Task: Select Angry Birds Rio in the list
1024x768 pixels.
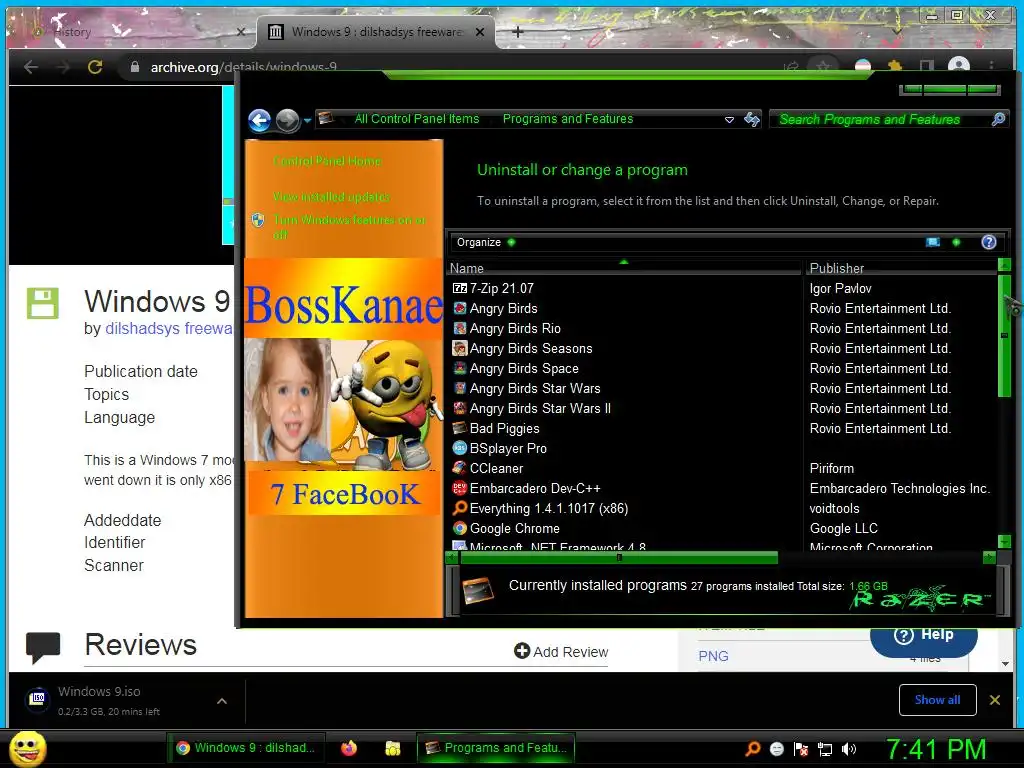Action: [515, 328]
